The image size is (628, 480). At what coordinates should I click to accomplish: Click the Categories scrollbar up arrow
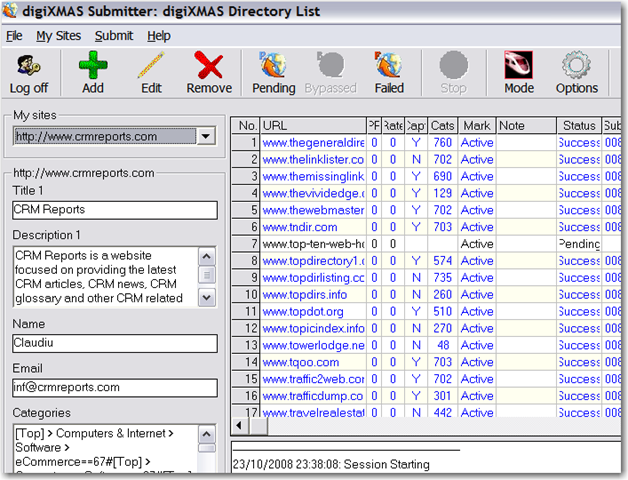pyautogui.click(x=207, y=434)
